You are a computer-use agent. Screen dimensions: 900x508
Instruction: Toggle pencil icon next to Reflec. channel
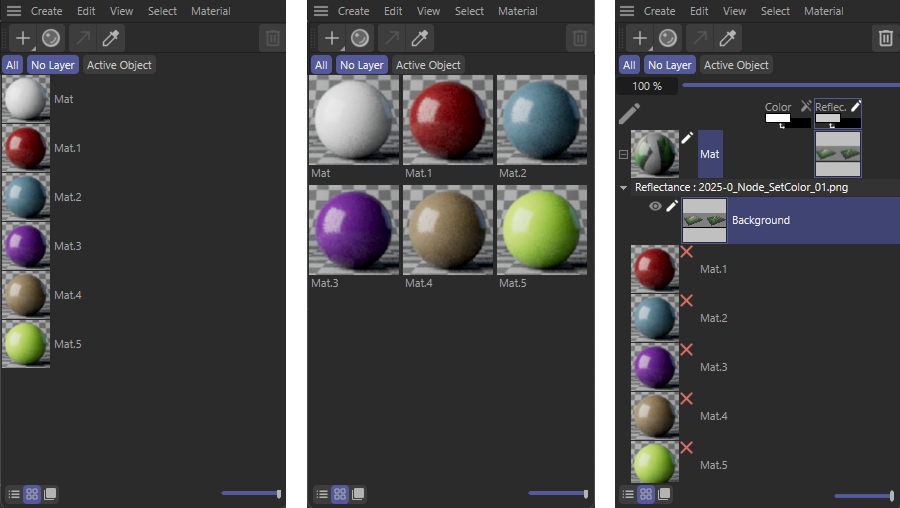[x=855, y=106]
